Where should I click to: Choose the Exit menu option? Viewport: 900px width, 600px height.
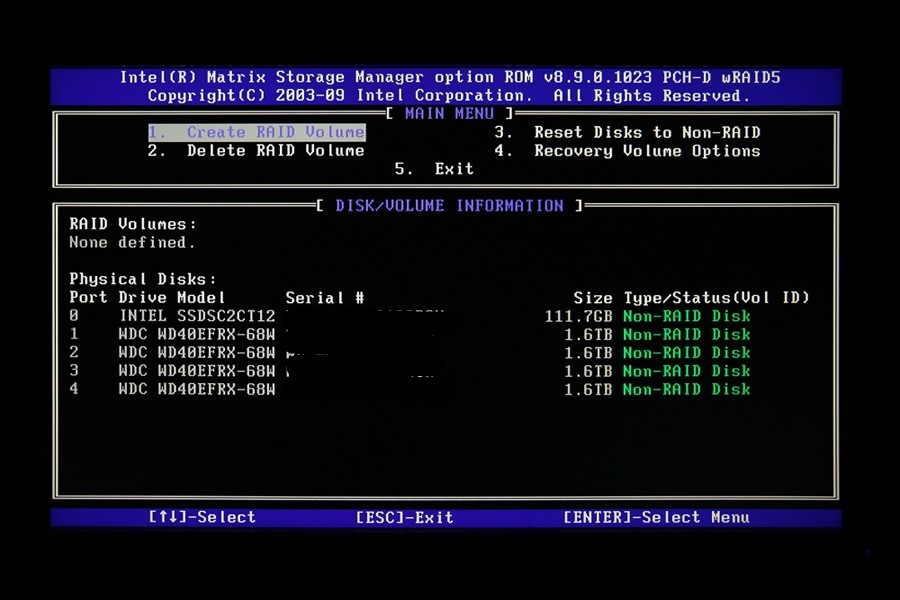(435, 169)
